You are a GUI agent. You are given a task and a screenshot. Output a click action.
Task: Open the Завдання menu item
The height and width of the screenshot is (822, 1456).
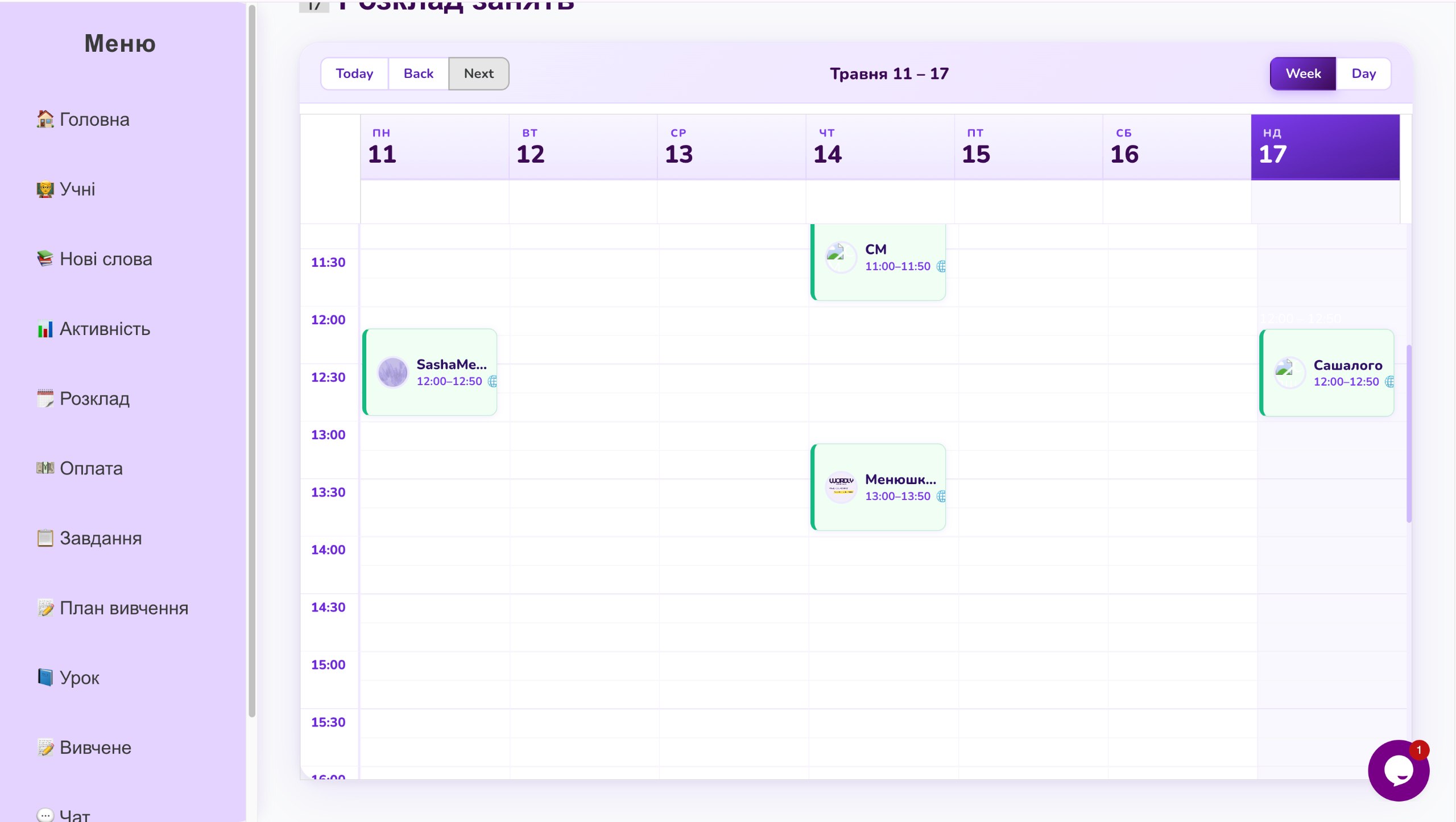click(x=89, y=538)
